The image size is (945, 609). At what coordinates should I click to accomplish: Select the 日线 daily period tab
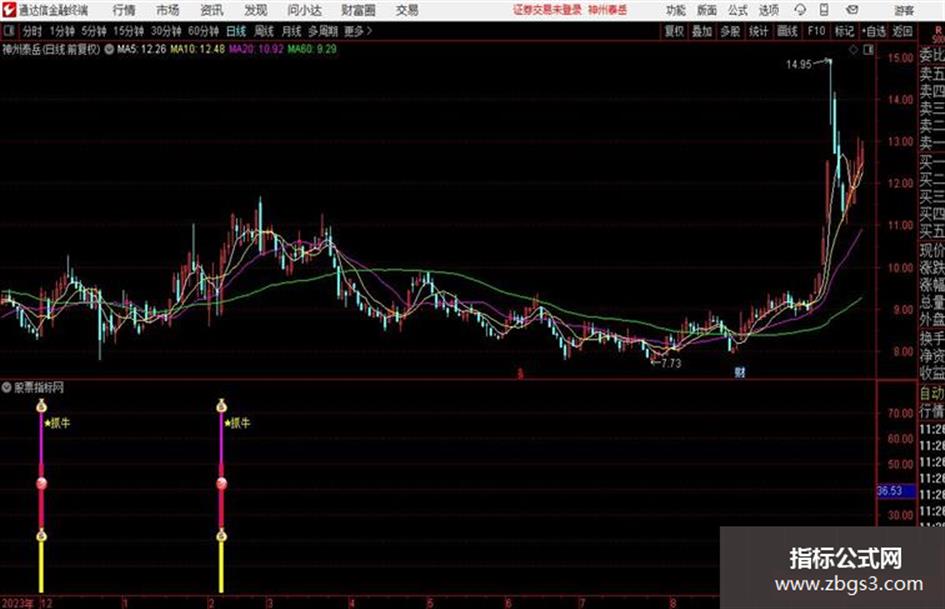236,31
